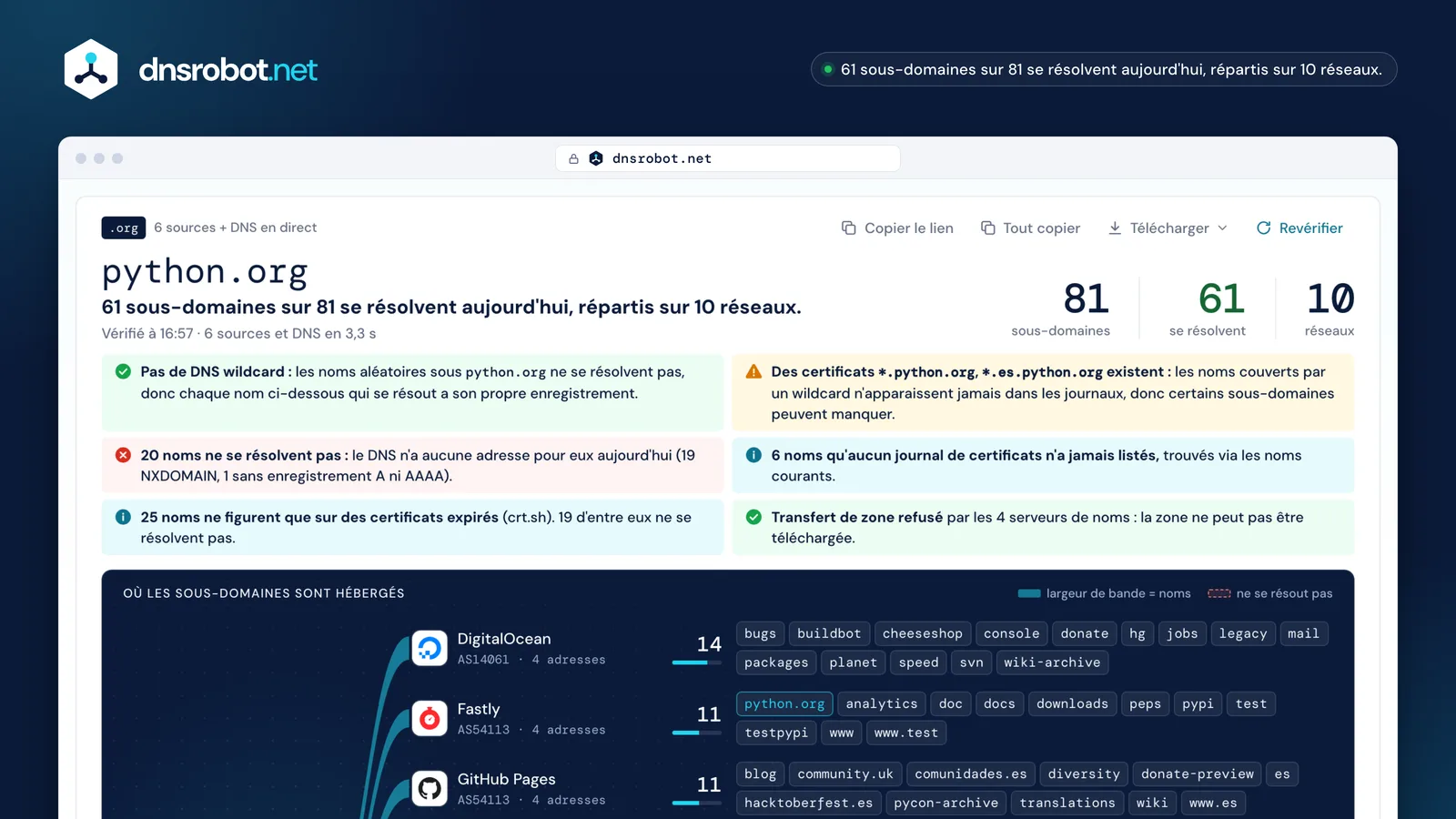Image resolution: width=1456 pixels, height=819 pixels.
Task: Click the blue info icon for 6 noms
Action: (x=753, y=455)
